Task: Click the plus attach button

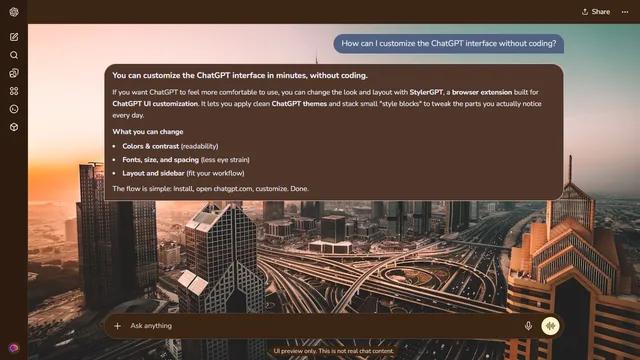Action: tap(117, 326)
